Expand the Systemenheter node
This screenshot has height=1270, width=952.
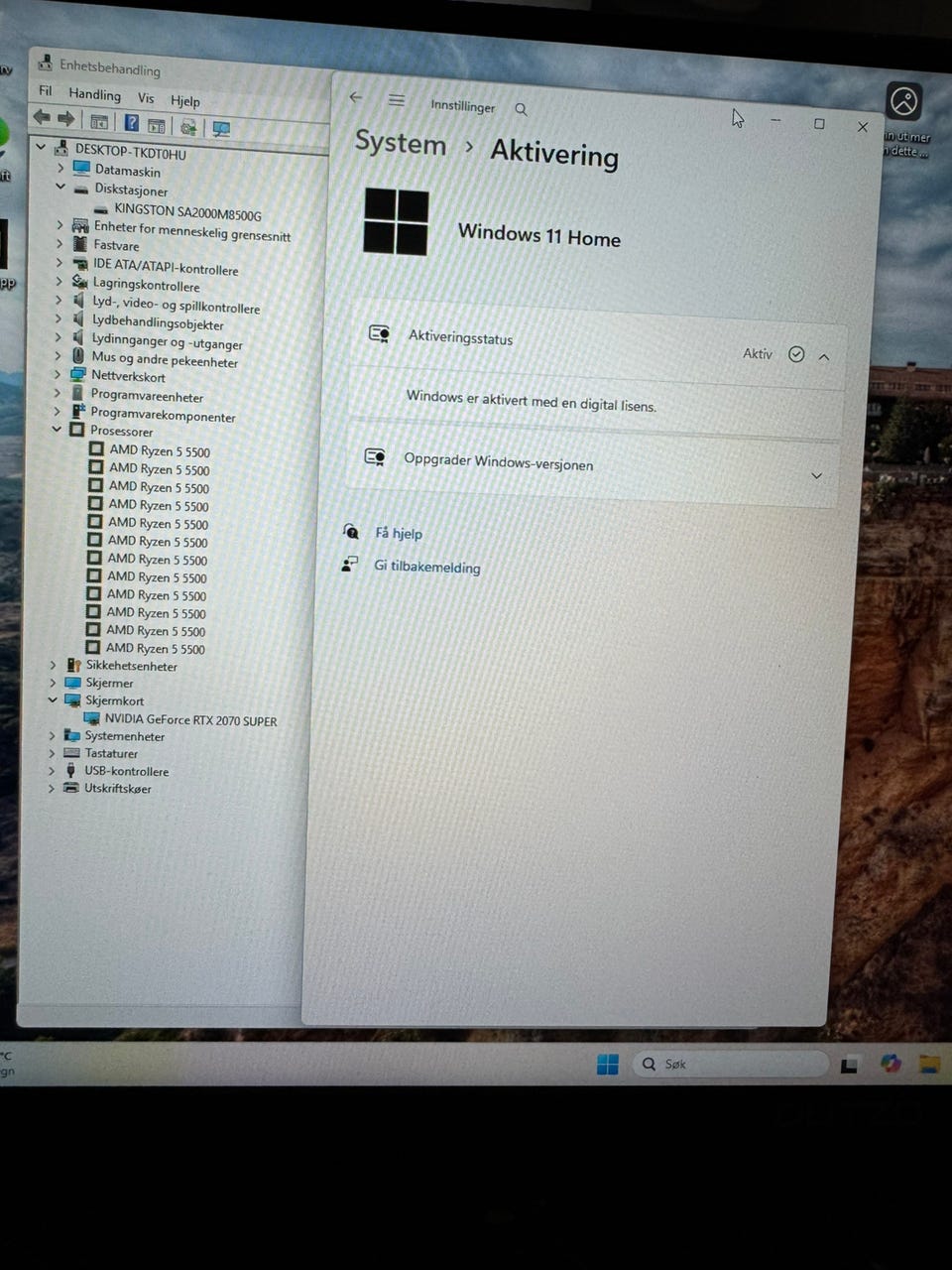click(52, 735)
